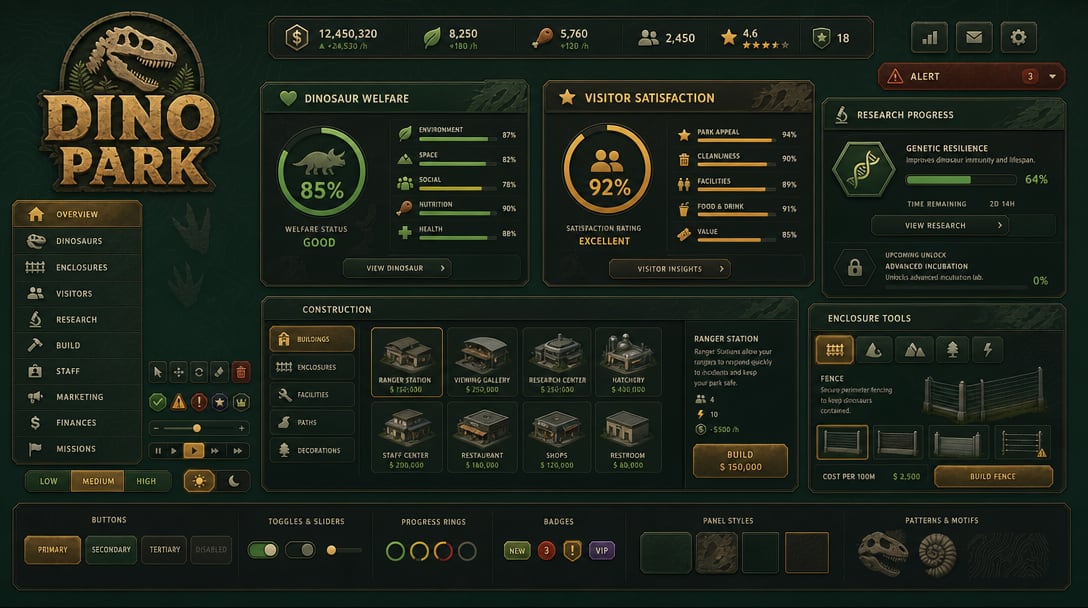Click the visitors count people icon

coord(648,37)
